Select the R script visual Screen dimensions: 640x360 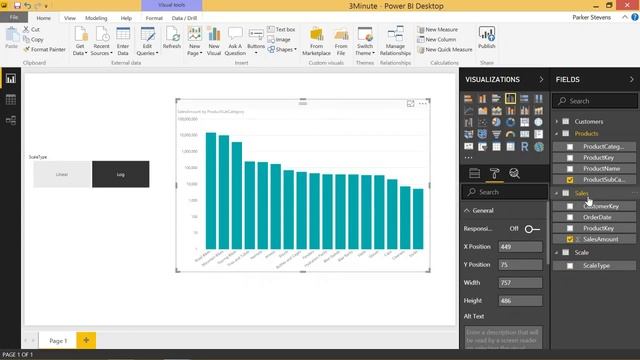point(524,147)
